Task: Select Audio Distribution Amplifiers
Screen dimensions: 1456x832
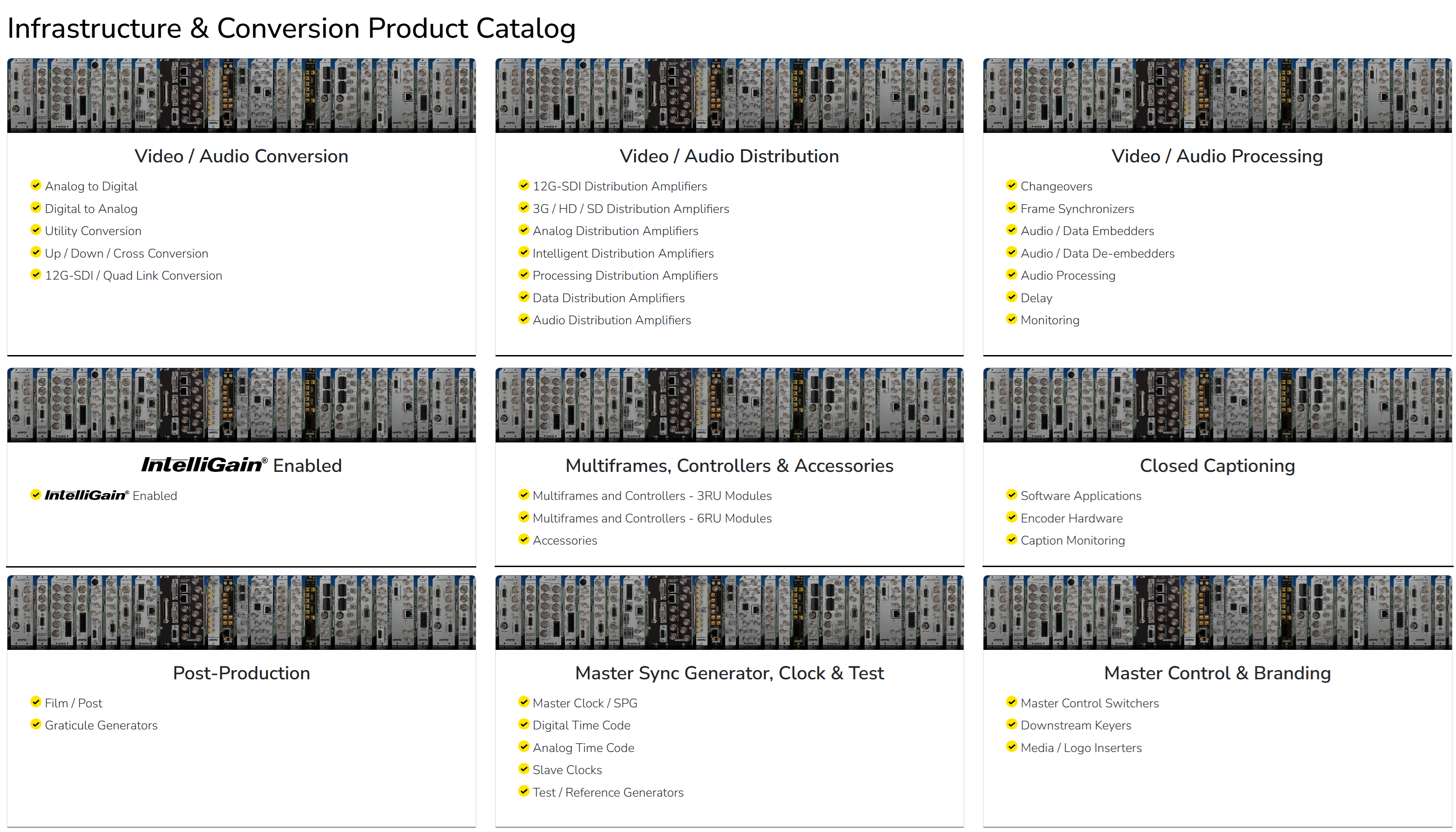Action: (612, 320)
